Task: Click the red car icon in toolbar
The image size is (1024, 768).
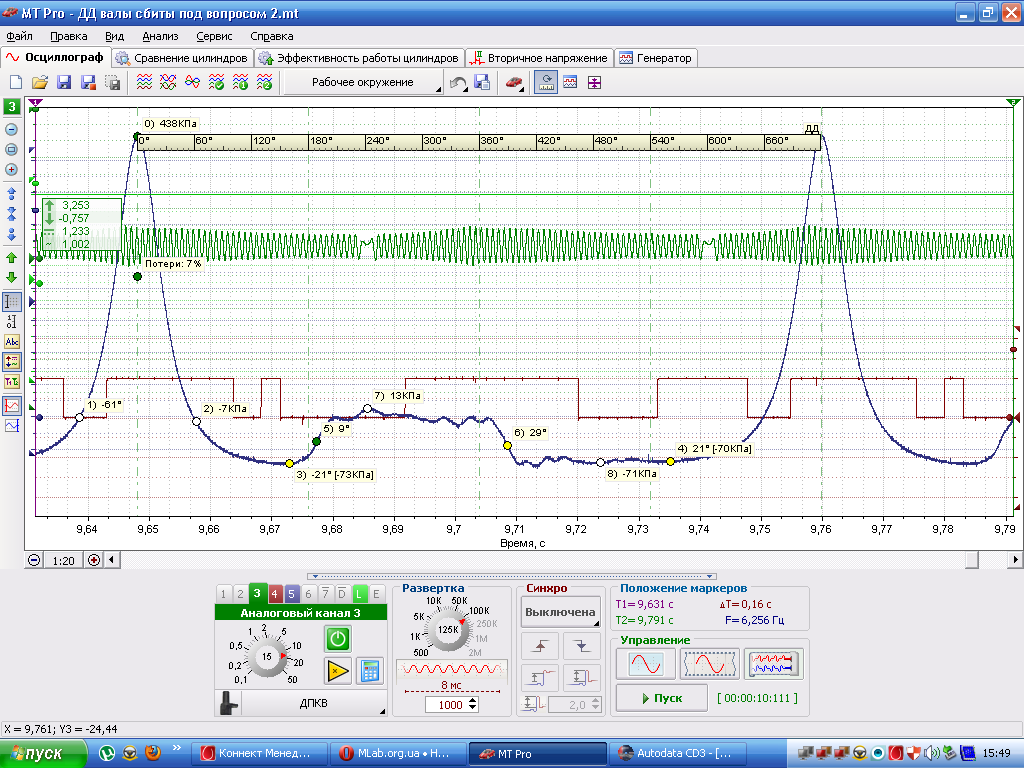Action: pyautogui.click(x=514, y=83)
